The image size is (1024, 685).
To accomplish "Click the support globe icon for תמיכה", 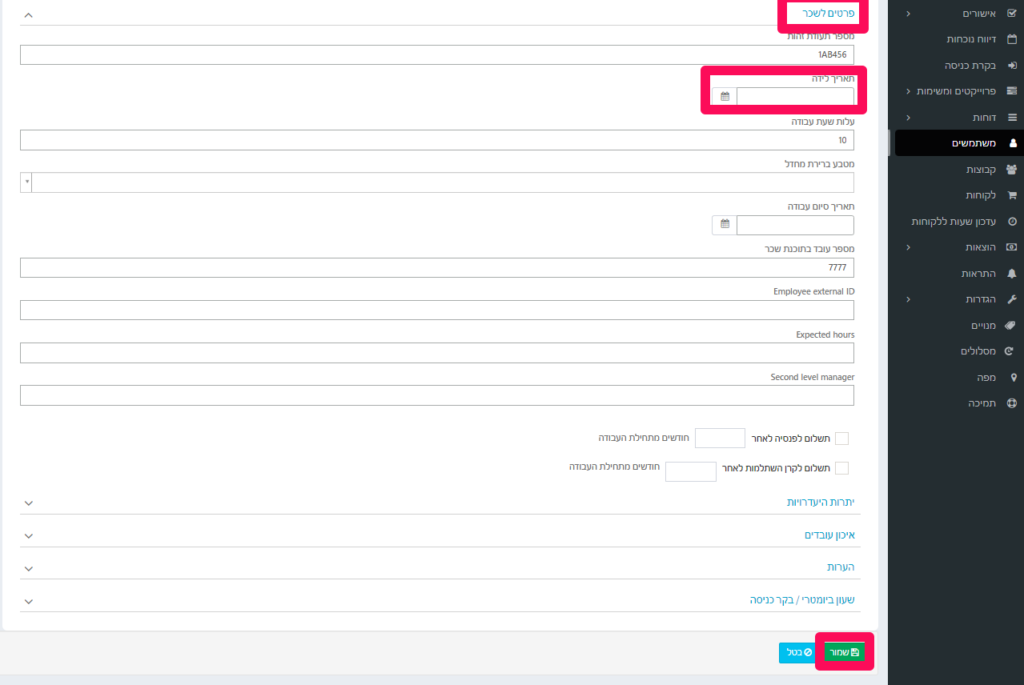I will tap(1012, 404).
